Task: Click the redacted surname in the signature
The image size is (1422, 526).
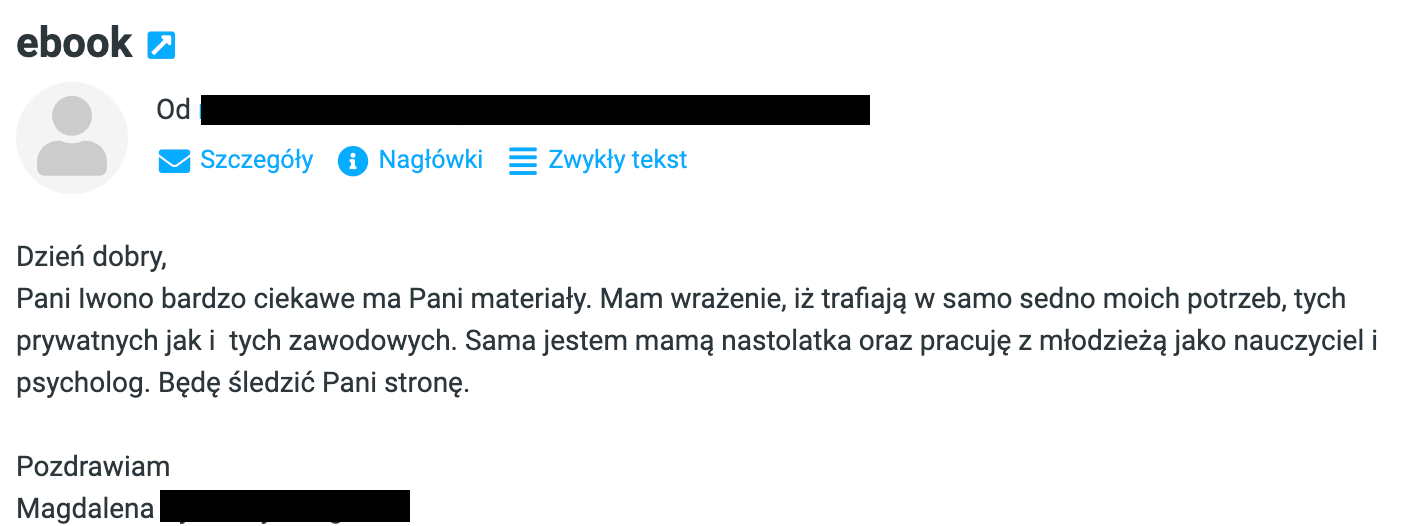Action: click(285, 506)
